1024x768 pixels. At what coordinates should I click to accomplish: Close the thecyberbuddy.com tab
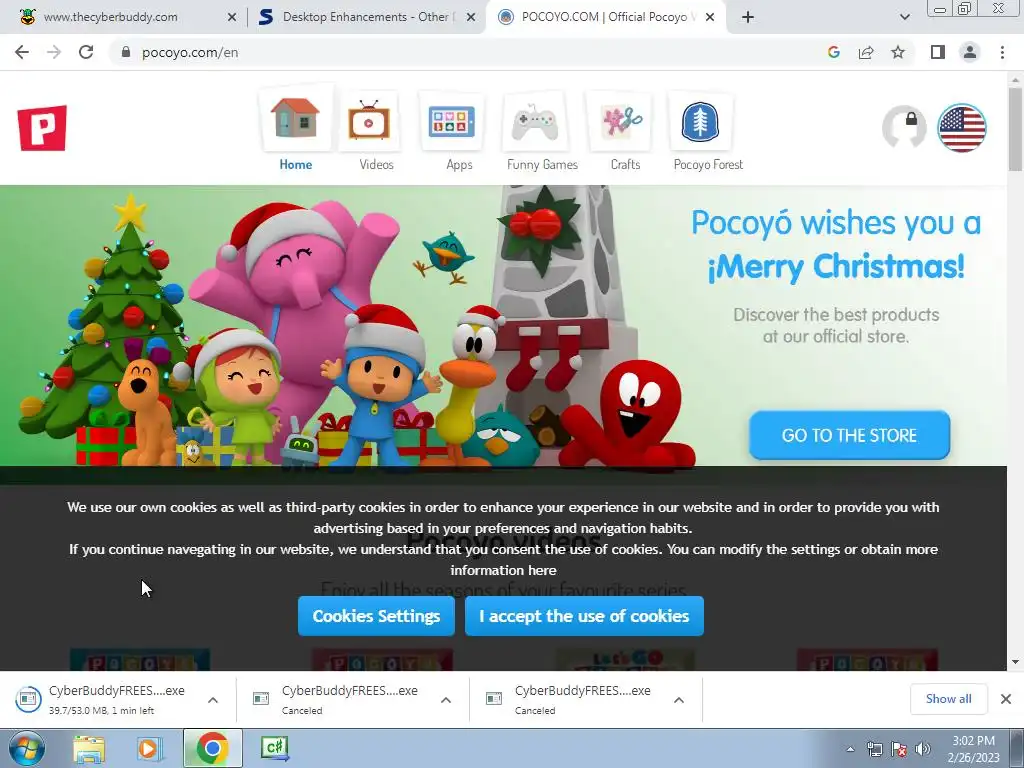232,17
